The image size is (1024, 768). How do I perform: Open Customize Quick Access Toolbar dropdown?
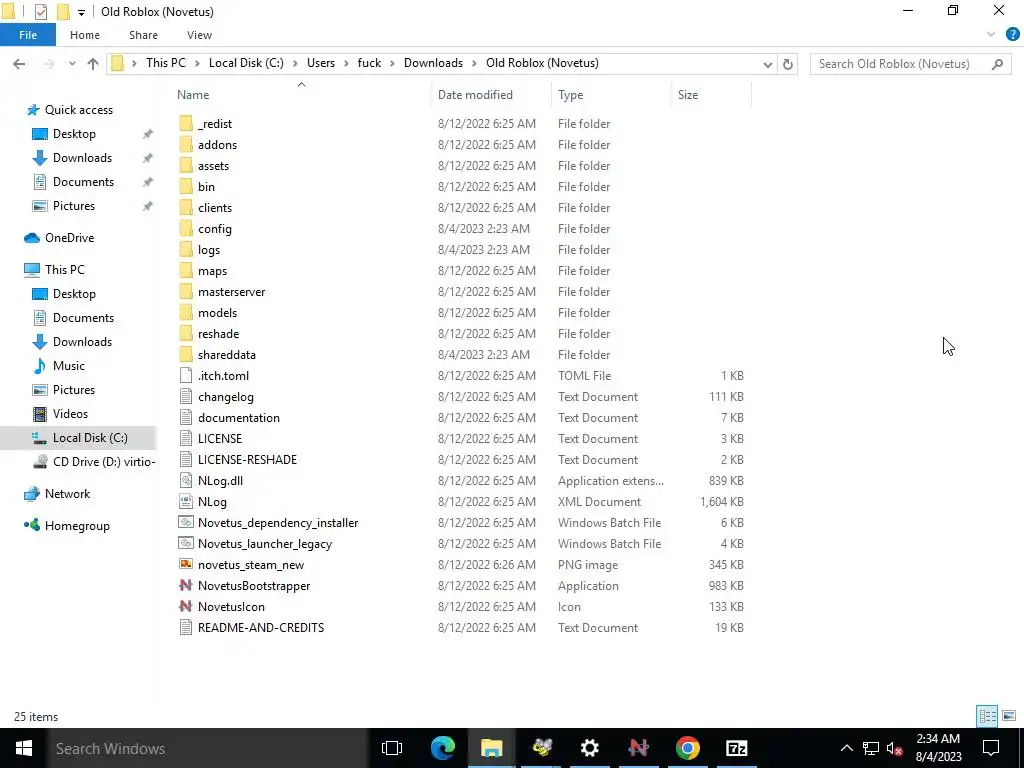(81, 12)
